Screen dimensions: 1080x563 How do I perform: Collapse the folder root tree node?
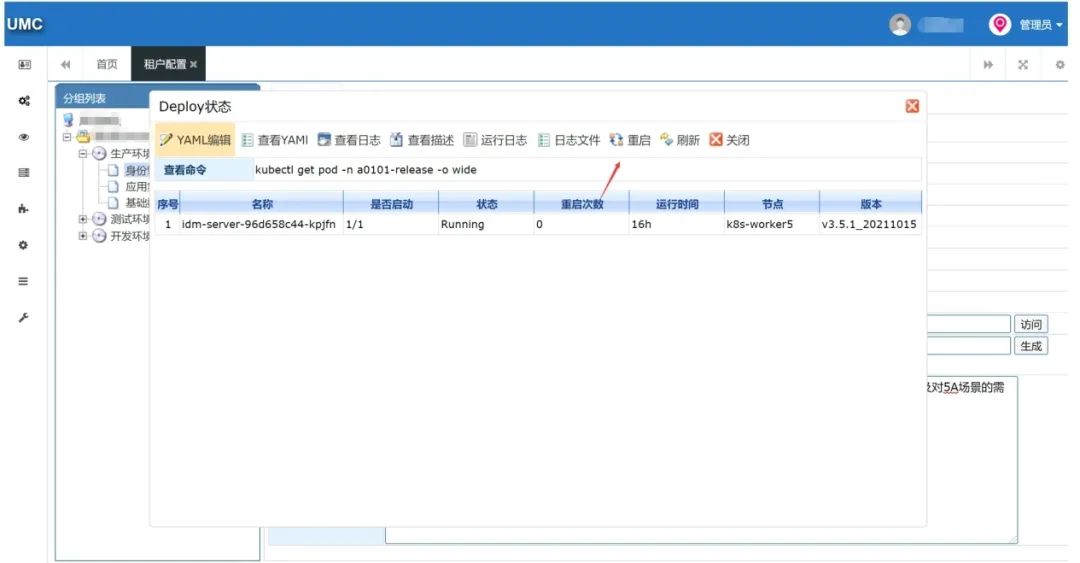tap(67, 136)
